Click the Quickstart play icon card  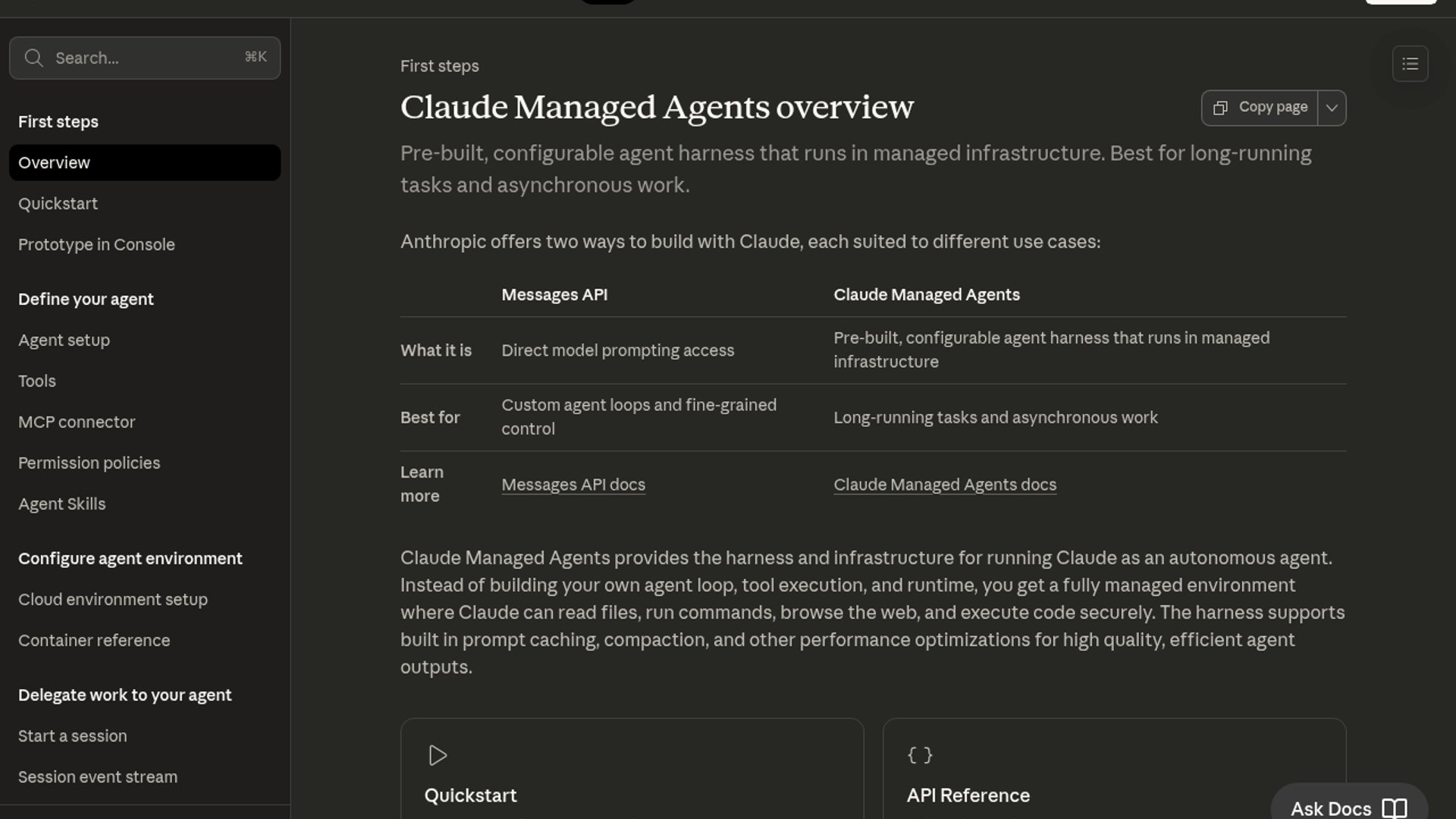point(438,755)
